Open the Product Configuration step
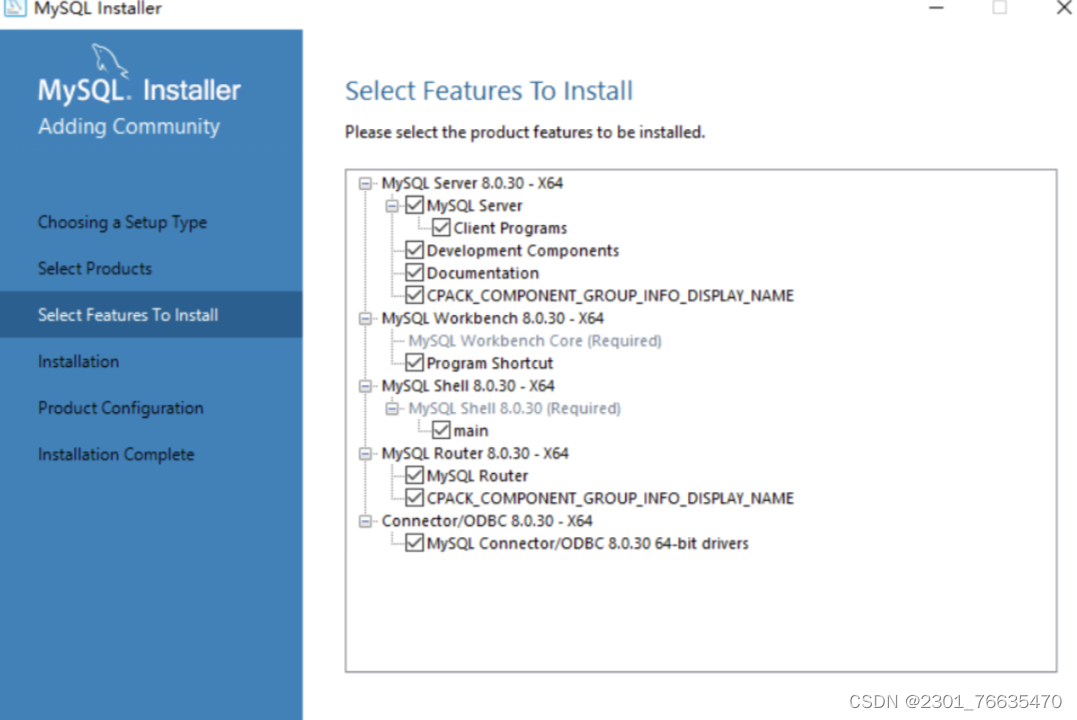This screenshot has width=1077, height=720. [x=120, y=408]
